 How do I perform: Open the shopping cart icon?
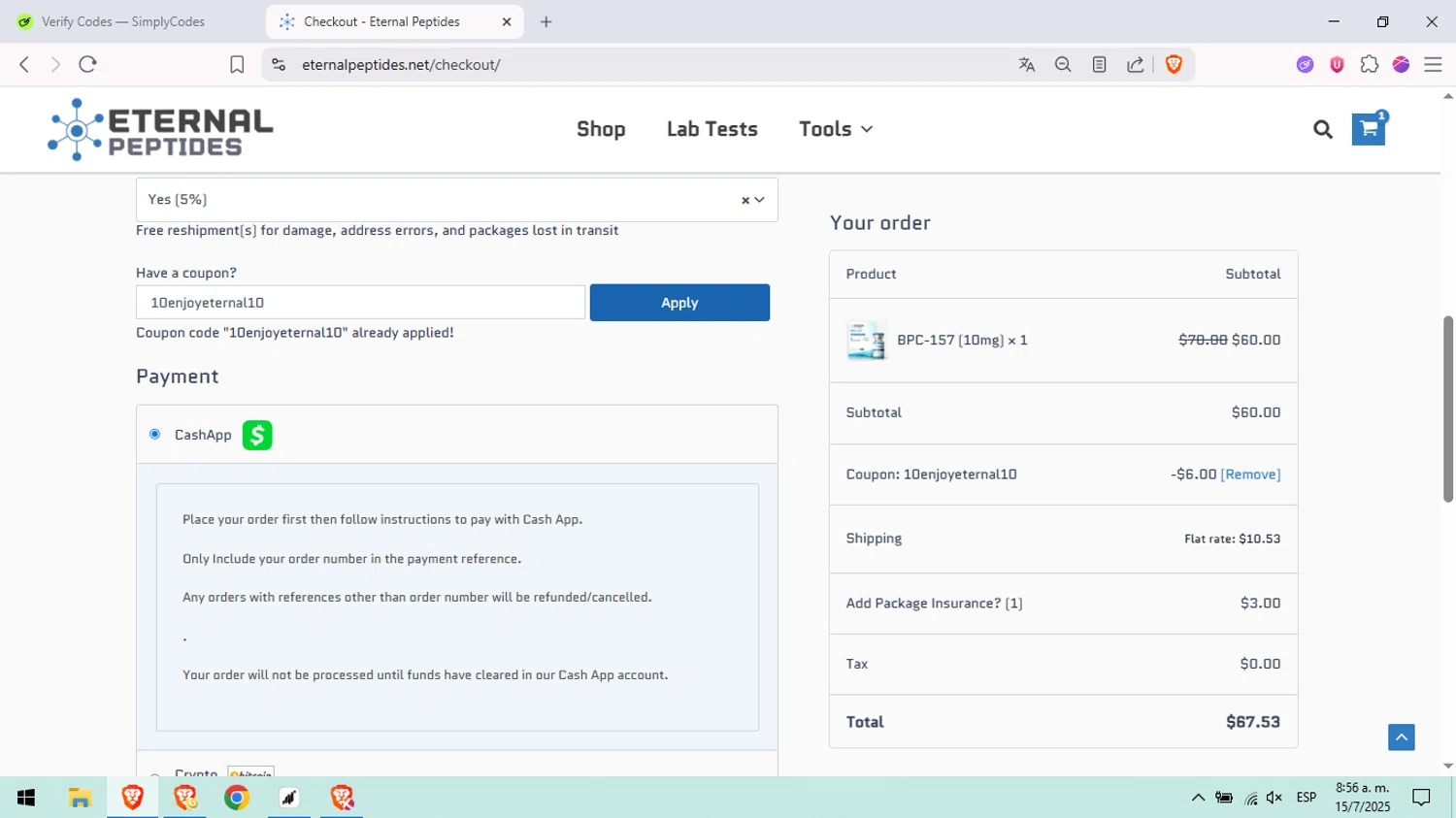coord(1369,129)
